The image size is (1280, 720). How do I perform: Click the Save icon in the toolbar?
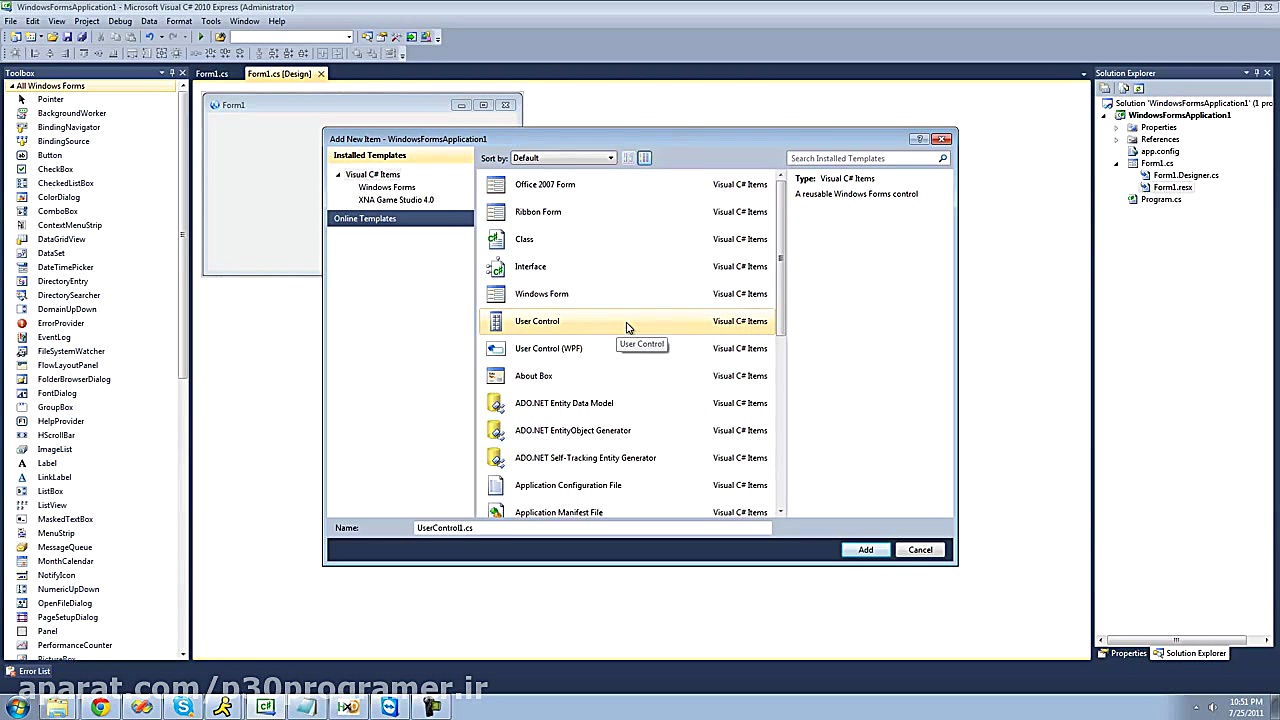point(67,37)
